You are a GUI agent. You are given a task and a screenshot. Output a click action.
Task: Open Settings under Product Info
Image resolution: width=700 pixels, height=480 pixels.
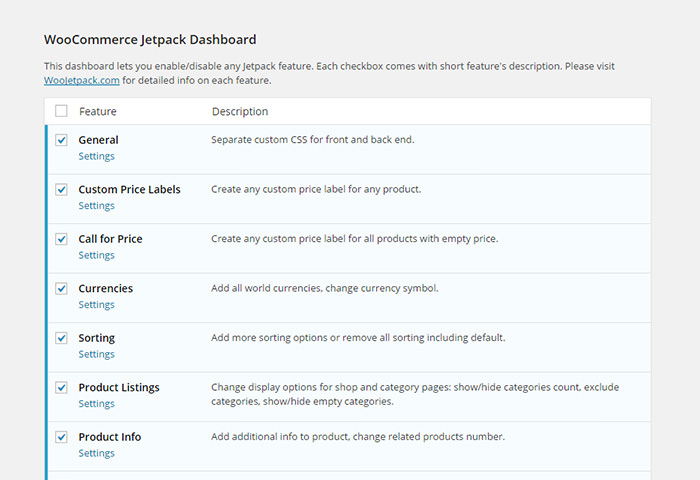(96, 454)
